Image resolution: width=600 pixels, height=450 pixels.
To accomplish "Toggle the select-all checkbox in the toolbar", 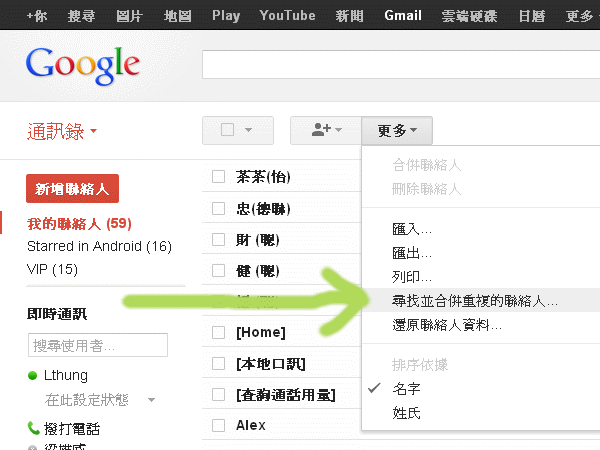I will [x=227, y=130].
